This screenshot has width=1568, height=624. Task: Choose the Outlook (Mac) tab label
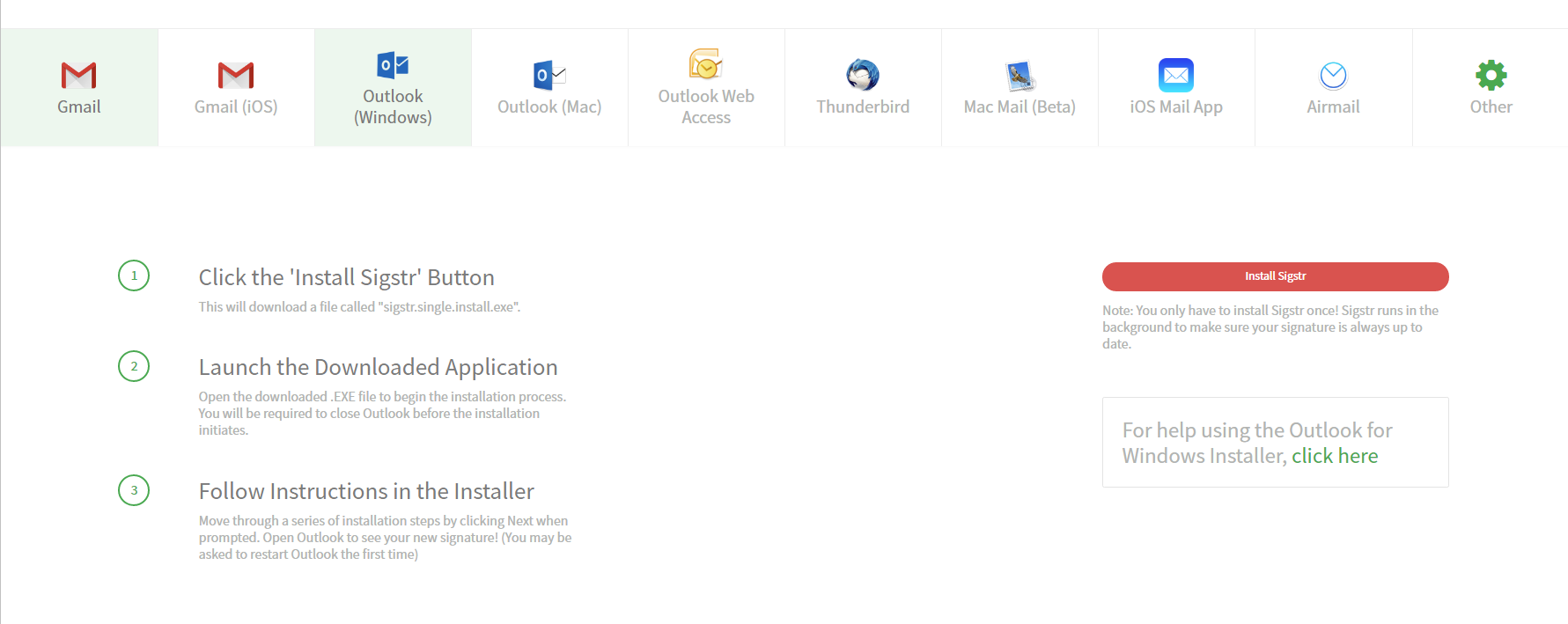549,106
